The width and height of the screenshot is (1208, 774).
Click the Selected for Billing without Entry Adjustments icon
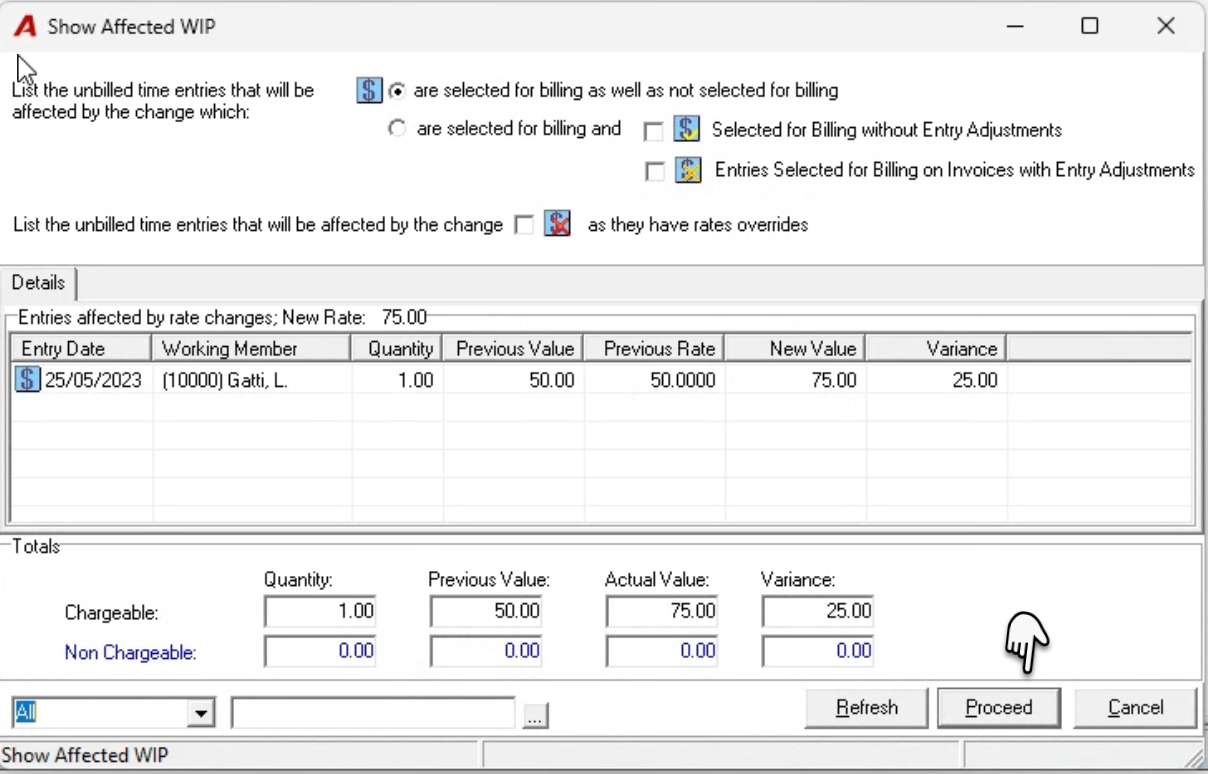point(686,129)
